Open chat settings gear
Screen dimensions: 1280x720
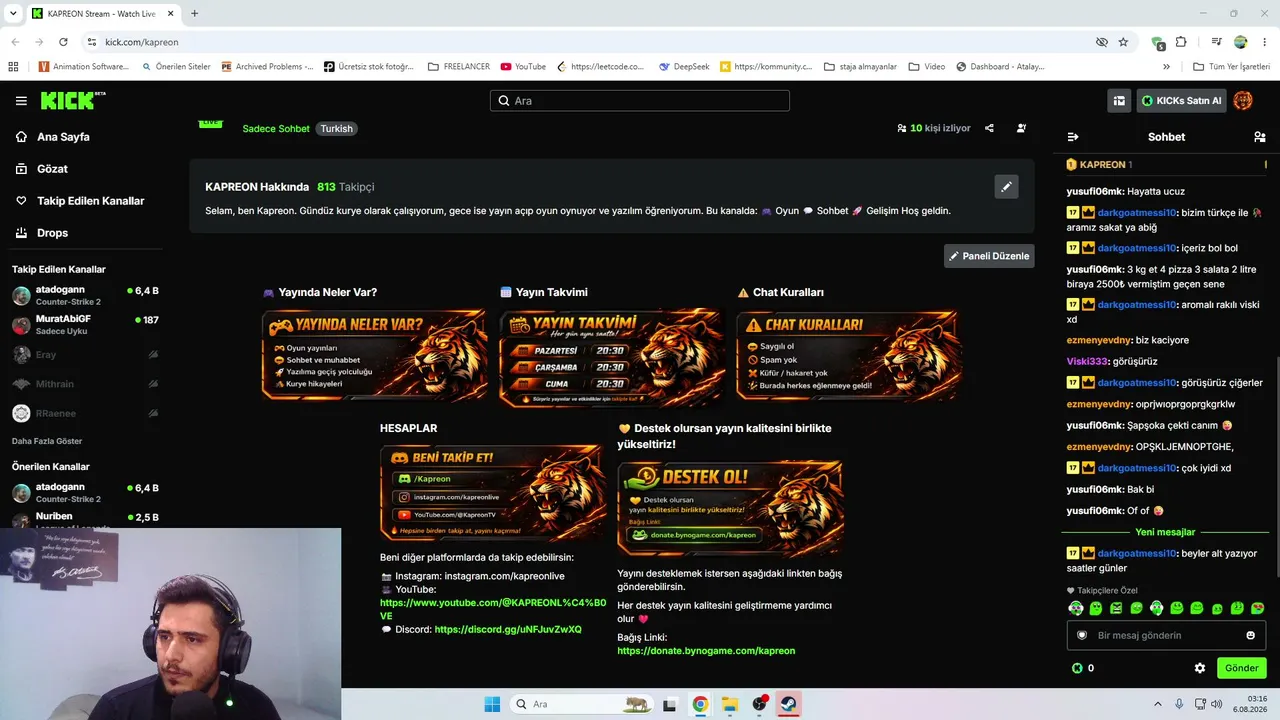[1200, 668]
